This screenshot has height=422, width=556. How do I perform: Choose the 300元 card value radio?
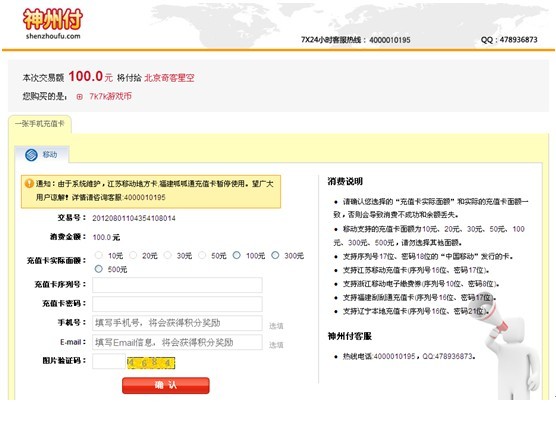pos(275,255)
